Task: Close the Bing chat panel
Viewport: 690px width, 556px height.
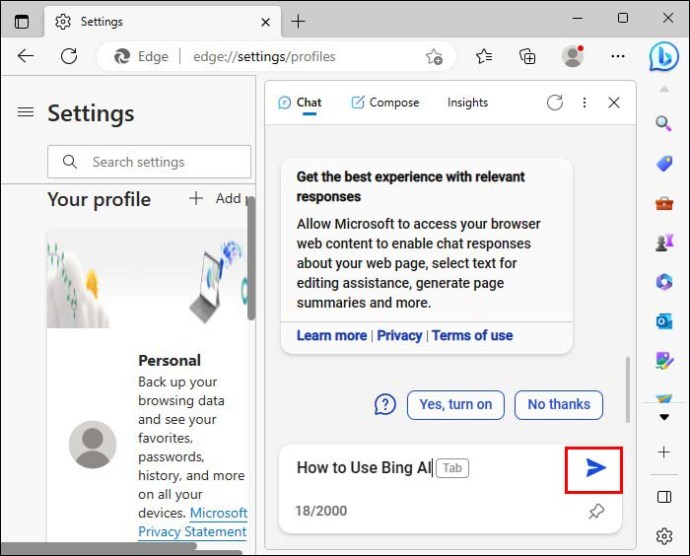Action: point(613,103)
